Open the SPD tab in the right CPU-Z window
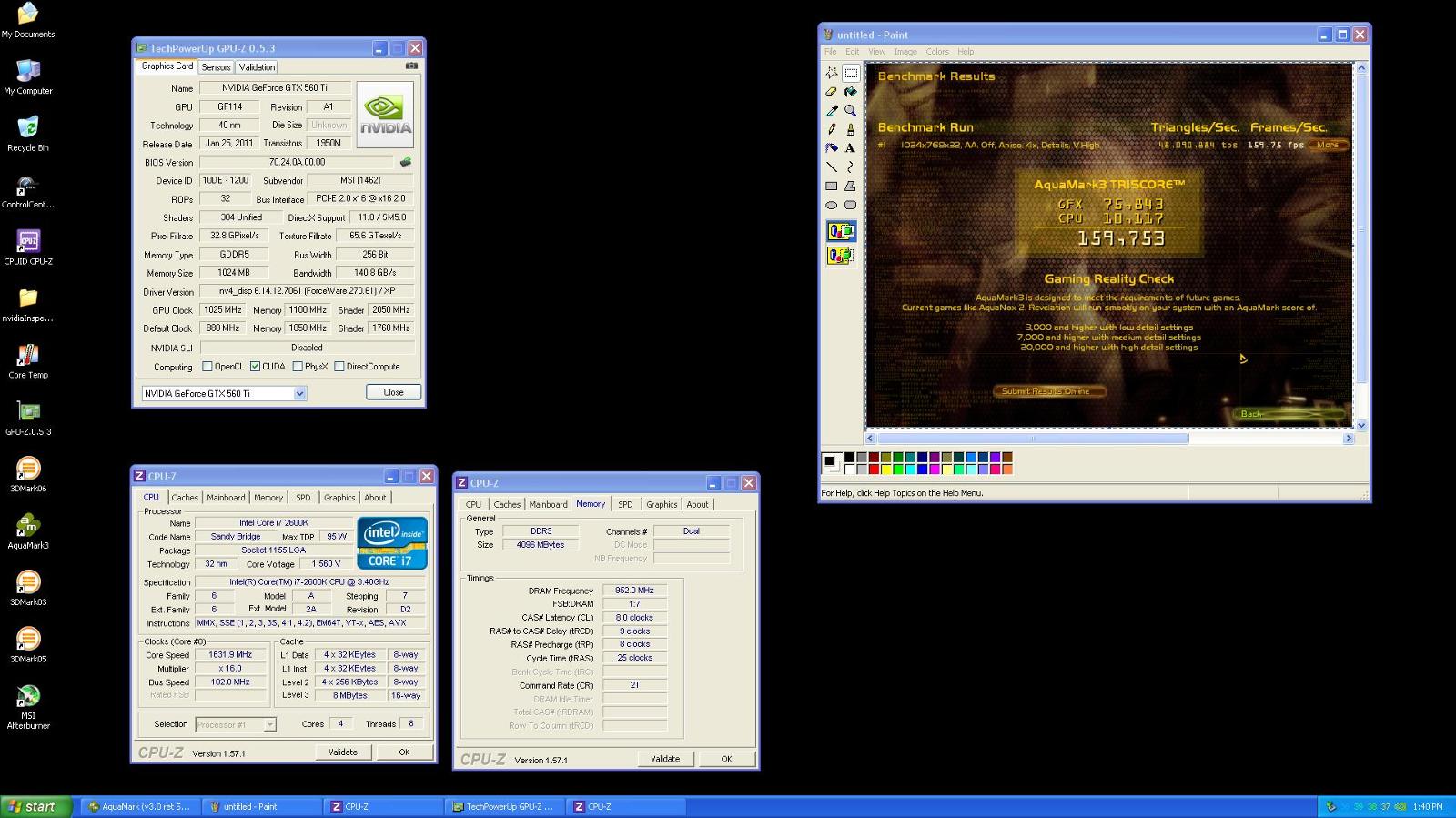 click(625, 504)
